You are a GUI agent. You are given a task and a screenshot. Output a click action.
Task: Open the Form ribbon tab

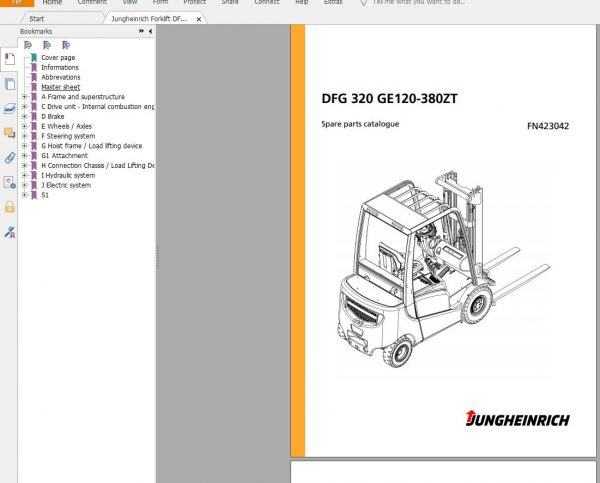coord(160,2)
